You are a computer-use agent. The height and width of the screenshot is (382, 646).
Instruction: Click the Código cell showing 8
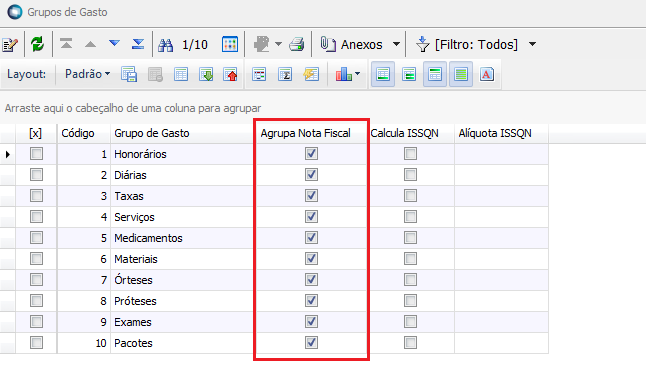[84, 301]
